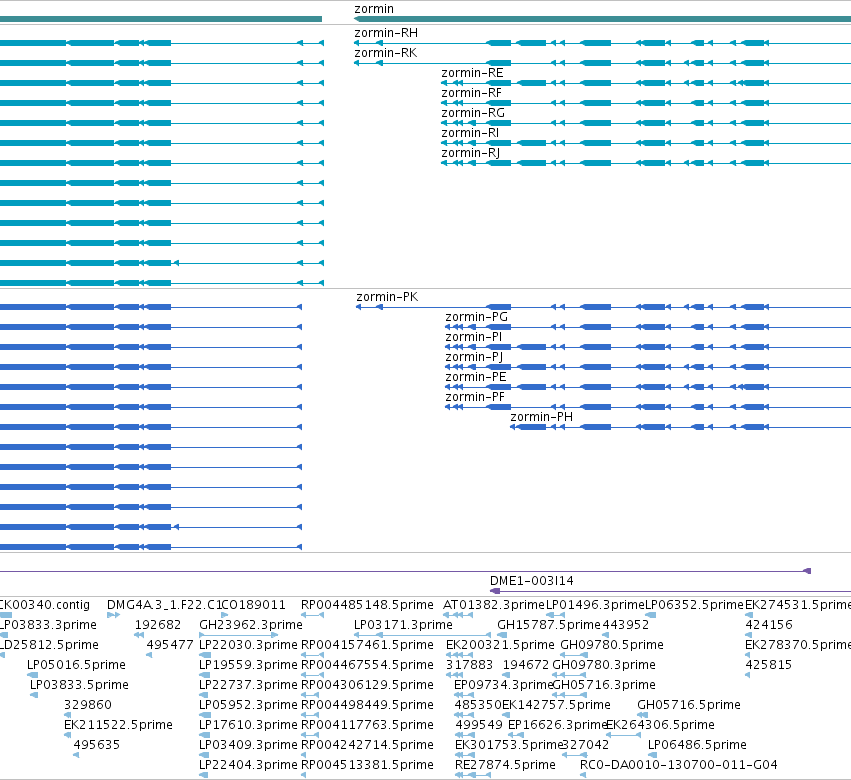Select the LP05952.3prime EST label
Image resolution: width=851 pixels, height=780 pixels.
pyautogui.click(x=249, y=705)
